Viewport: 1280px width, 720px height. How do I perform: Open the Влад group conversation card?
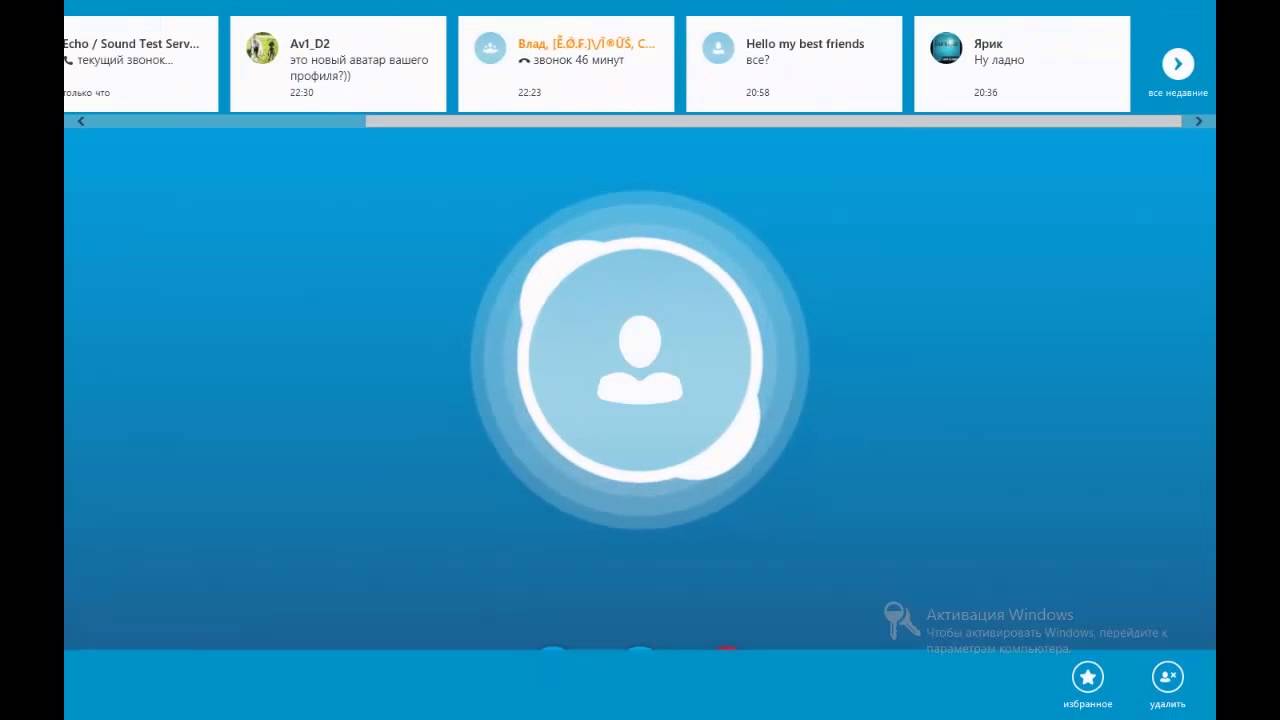(x=566, y=64)
